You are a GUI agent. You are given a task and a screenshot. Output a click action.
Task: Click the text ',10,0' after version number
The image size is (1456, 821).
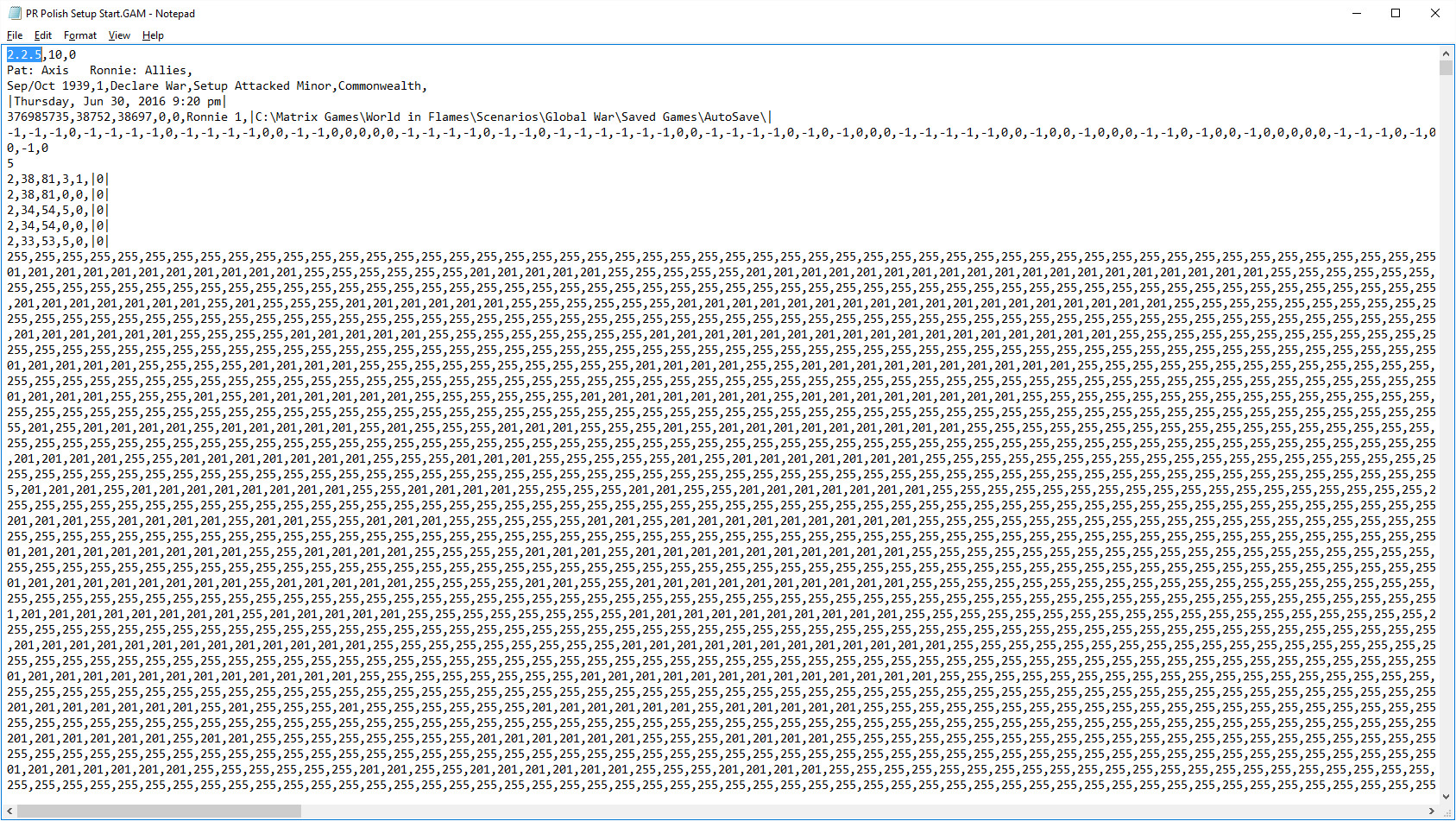[x=59, y=54]
